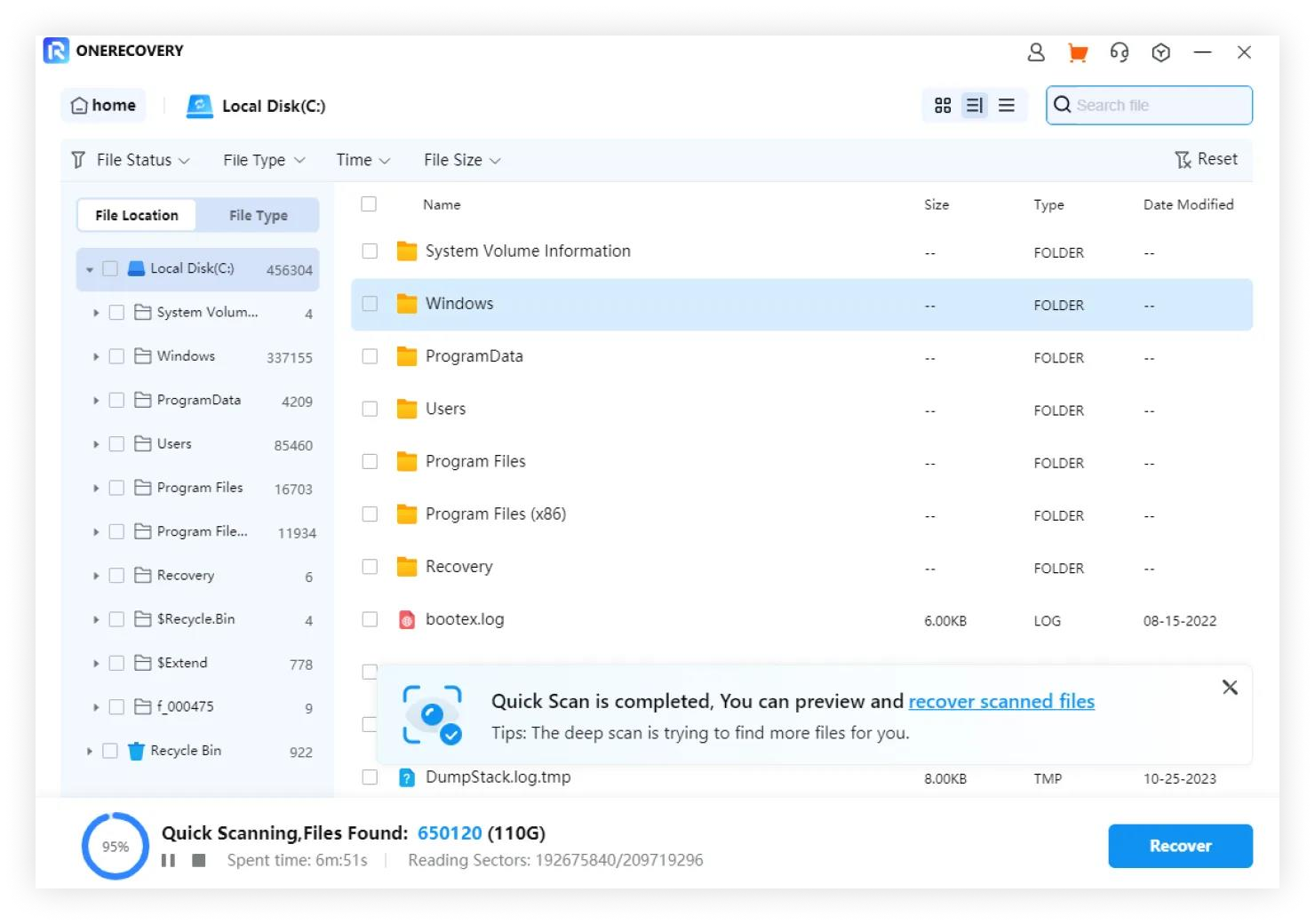This screenshot has height=924, width=1315.
Task: Click the Windows folder icon in list
Action: point(407,304)
